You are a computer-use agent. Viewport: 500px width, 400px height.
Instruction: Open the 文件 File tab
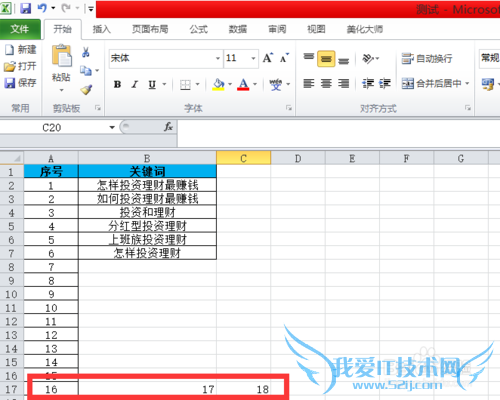[x=20, y=29]
